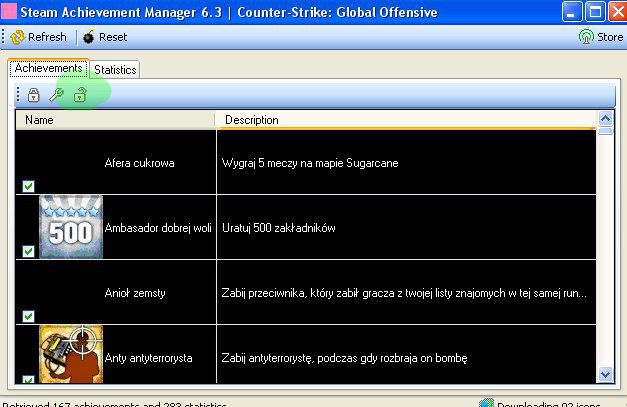Click the Refresh toolbar button
The image size is (627, 407).
[38, 37]
